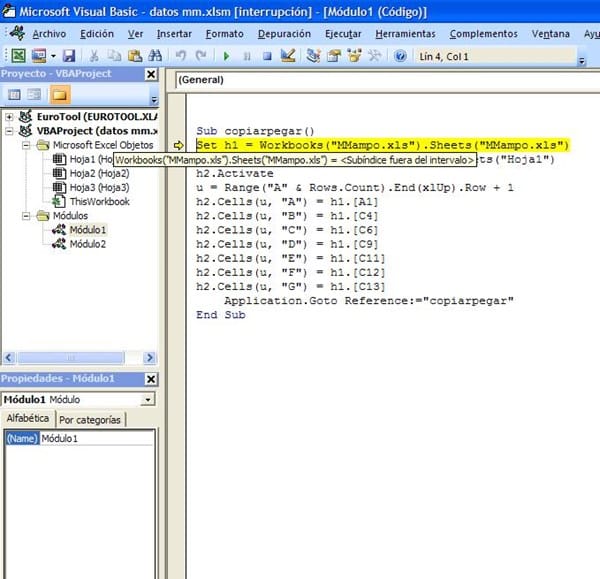Click the Pause/Interrupt toolbar icon
Screen dimensions: 600x579
point(249,56)
